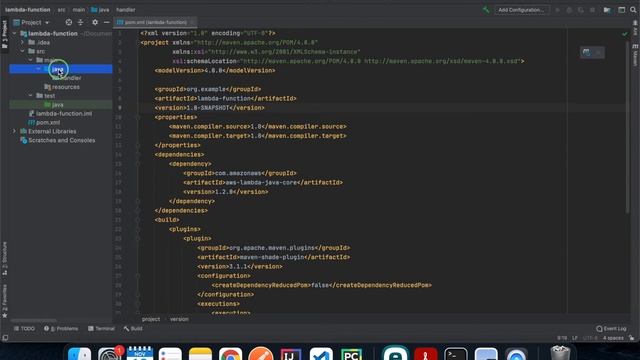
Task: Click the tool window toggle icon bottom-left corner
Action: (5, 338)
